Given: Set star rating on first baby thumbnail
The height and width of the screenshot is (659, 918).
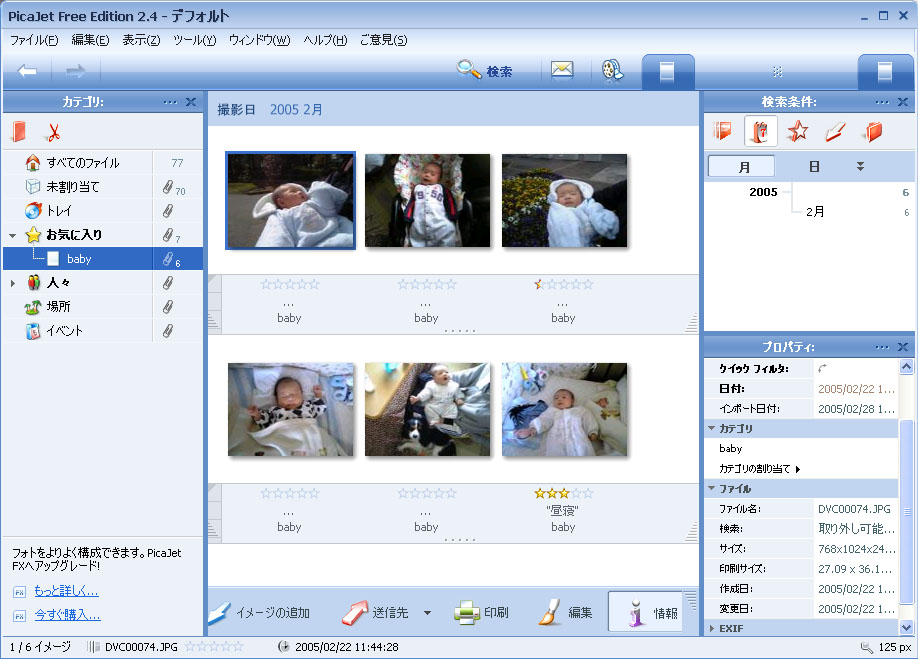Looking at the screenshot, I should click(x=290, y=284).
